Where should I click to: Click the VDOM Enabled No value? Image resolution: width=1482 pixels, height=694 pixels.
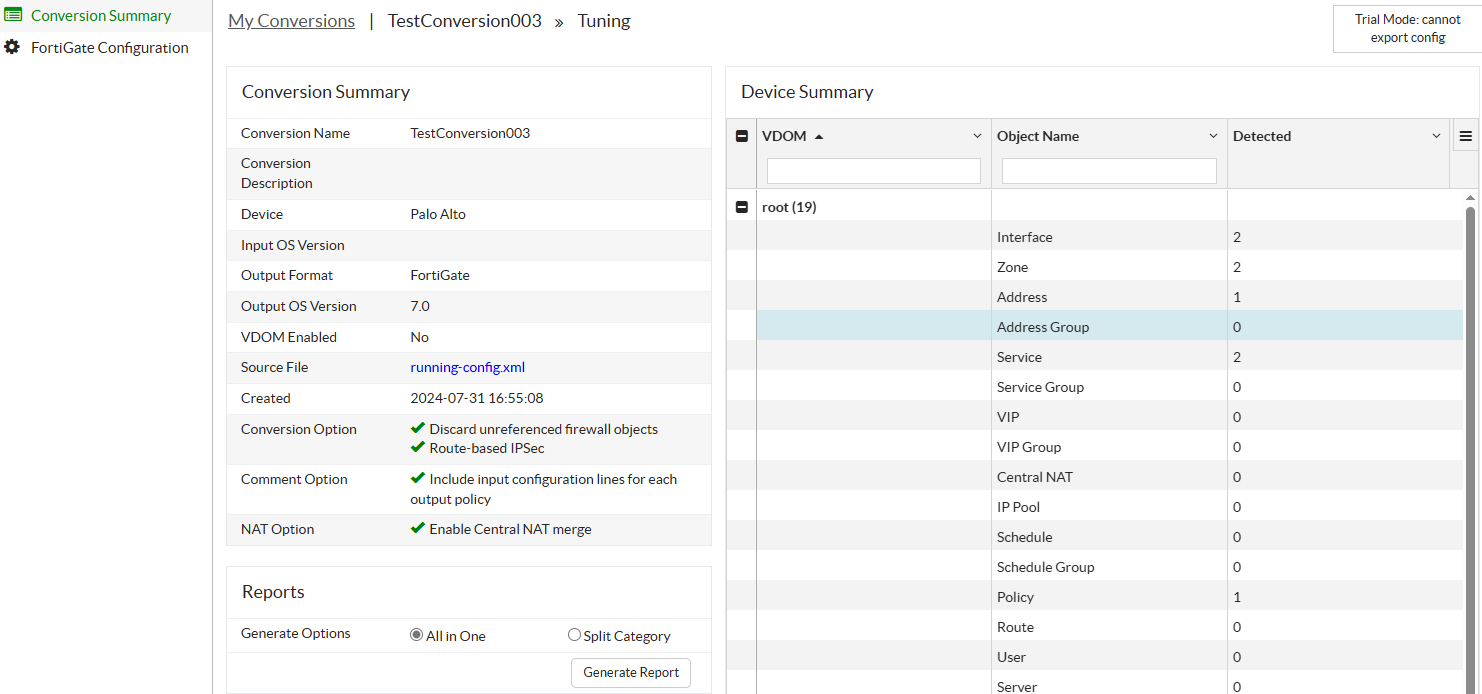[x=420, y=337]
